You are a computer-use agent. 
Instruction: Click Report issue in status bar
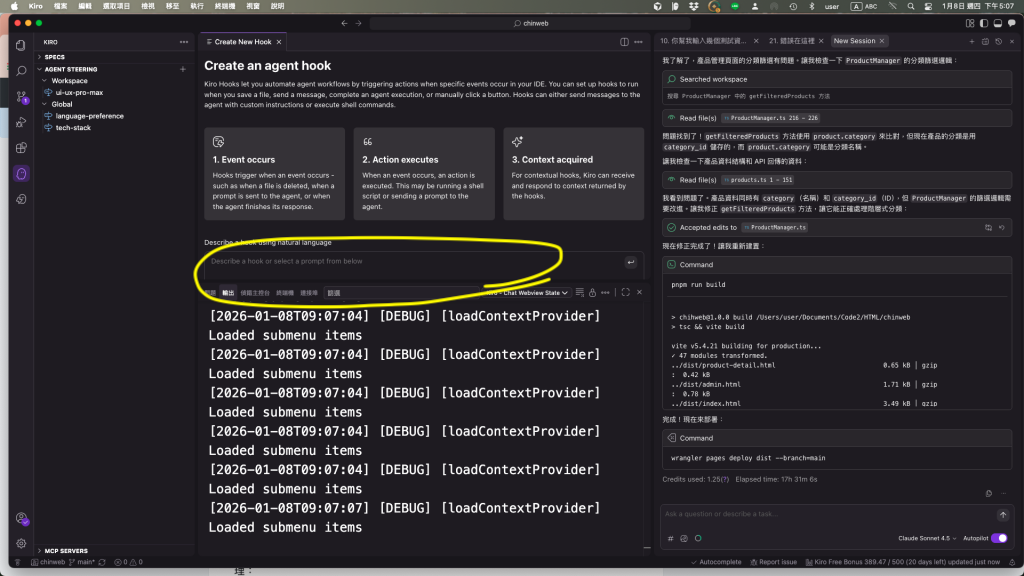774,562
